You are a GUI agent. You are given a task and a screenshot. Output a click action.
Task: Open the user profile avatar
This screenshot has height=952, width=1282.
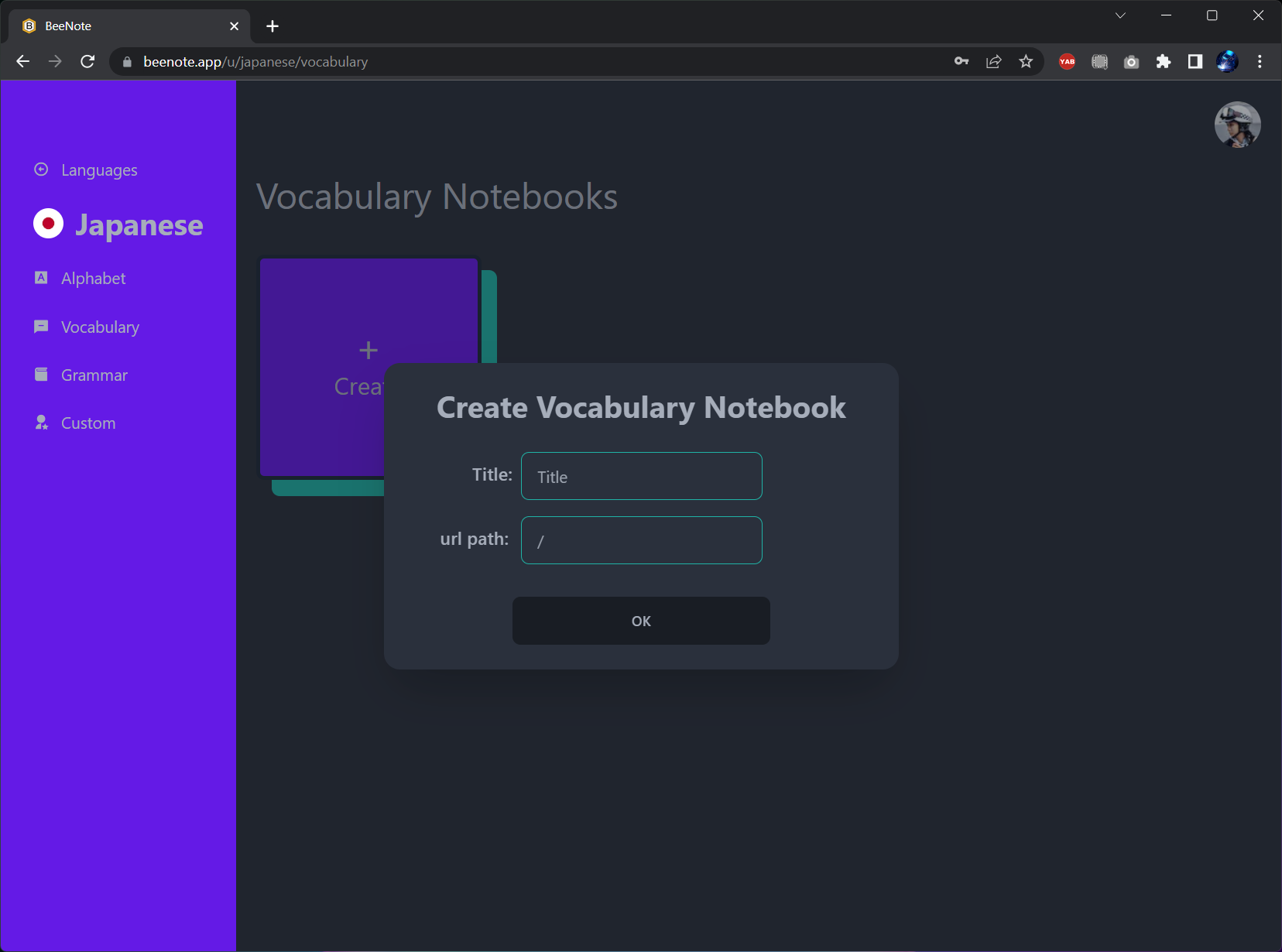(1237, 125)
